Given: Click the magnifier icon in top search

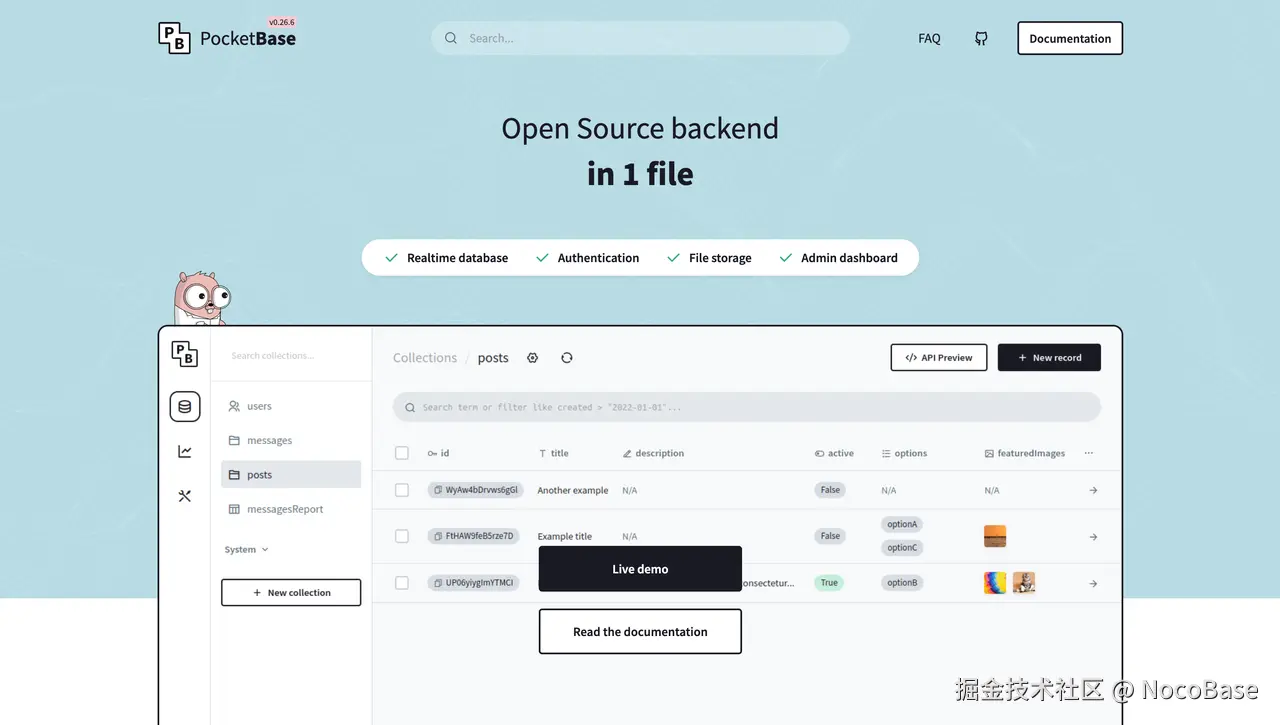Looking at the screenshot, I should coord(451,38).
